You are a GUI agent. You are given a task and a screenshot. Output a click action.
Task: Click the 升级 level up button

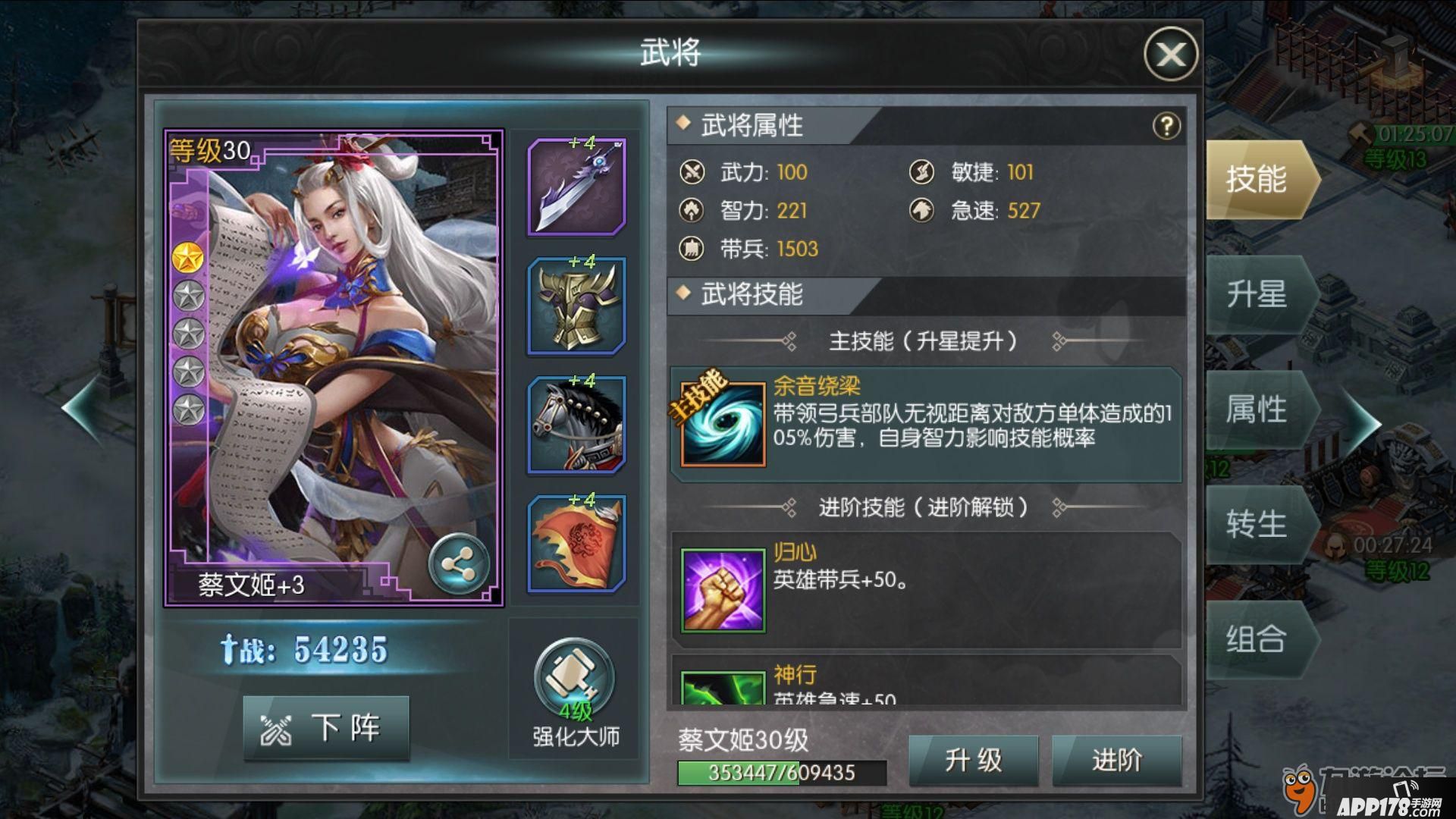coord(974,760)
